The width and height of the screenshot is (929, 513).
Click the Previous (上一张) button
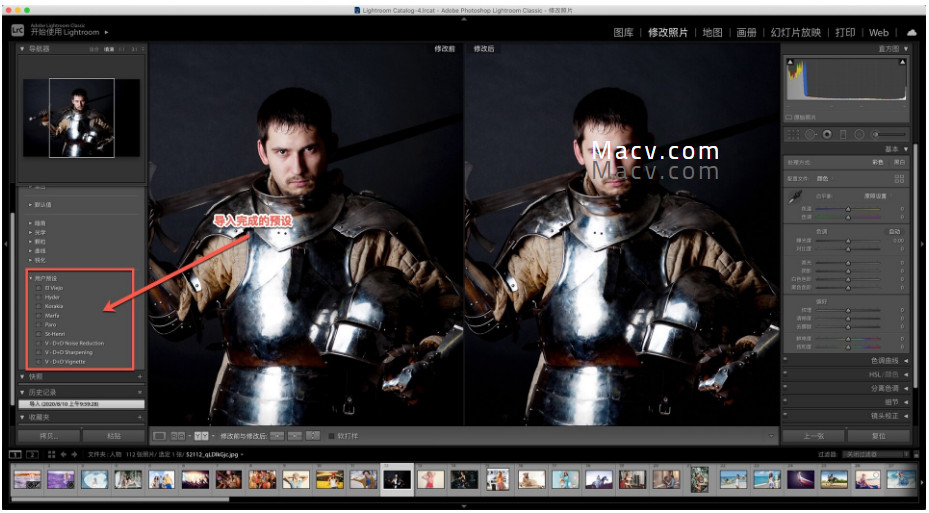point(814,436)
